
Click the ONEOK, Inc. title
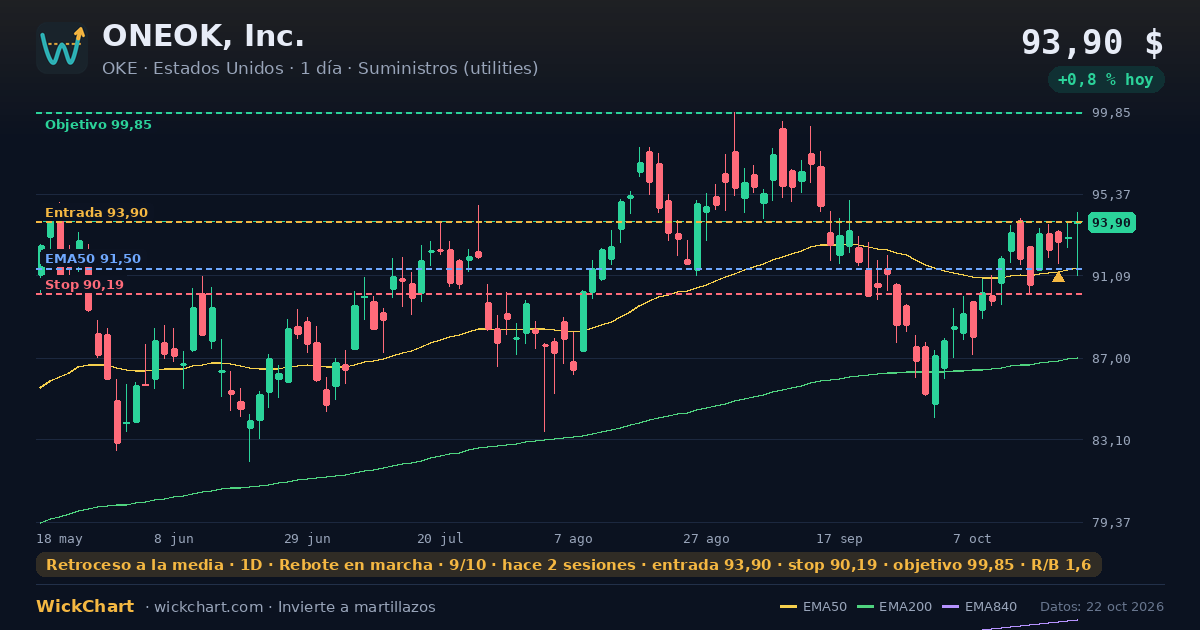point(203,36)
